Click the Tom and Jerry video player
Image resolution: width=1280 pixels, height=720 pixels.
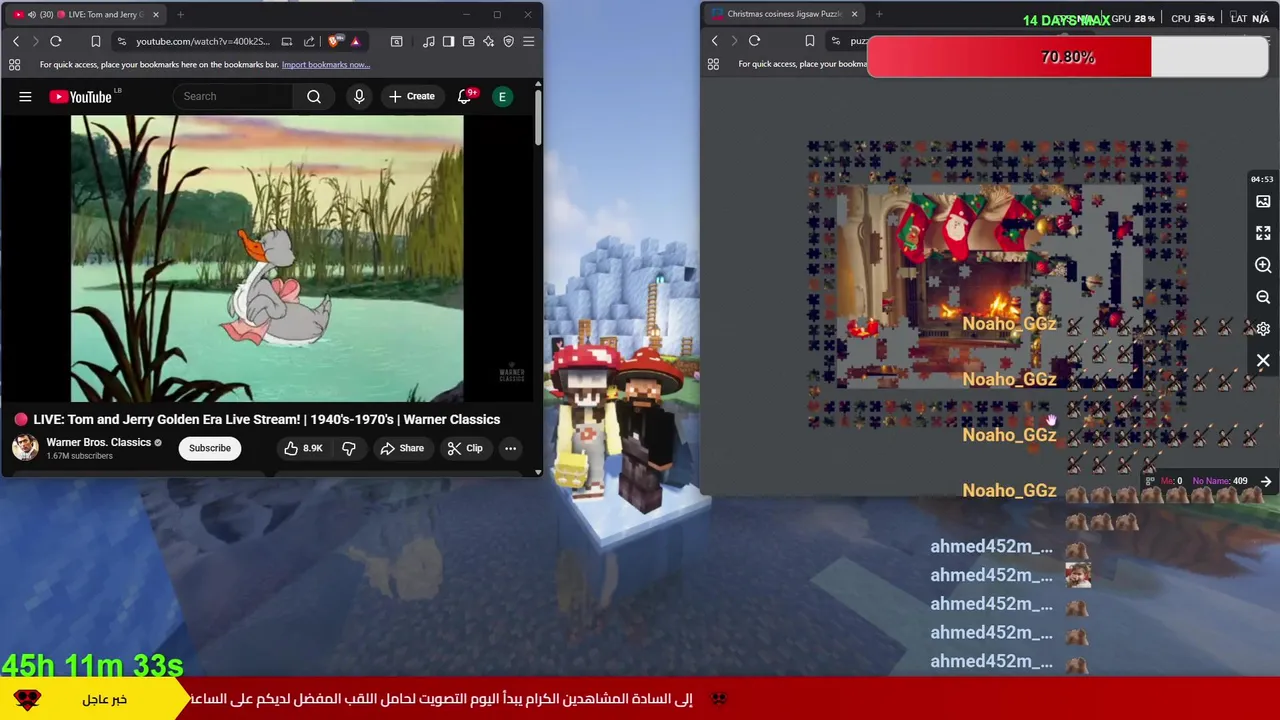(x=267, y=258)
